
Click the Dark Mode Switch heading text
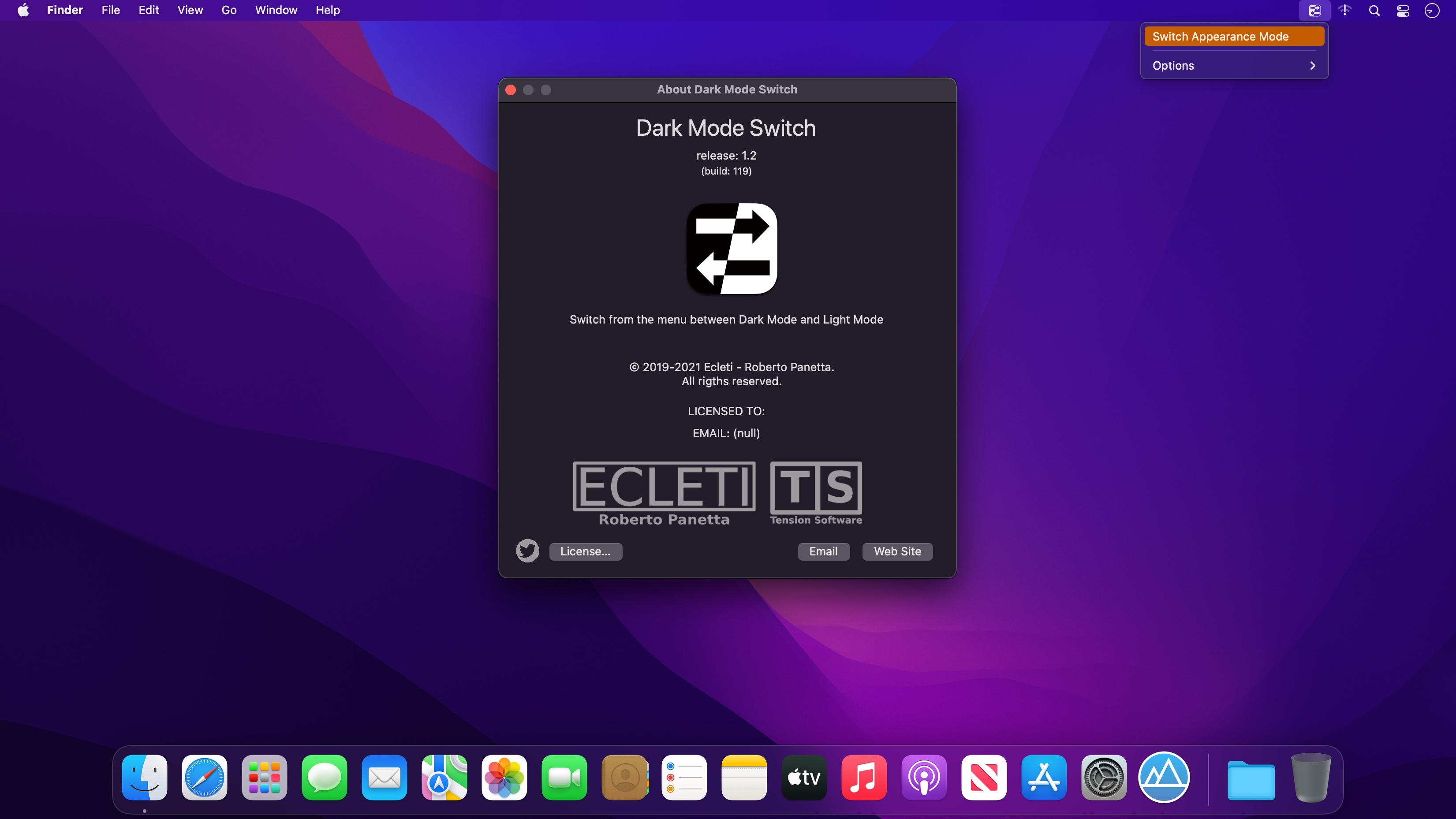[x=726, y=128]
